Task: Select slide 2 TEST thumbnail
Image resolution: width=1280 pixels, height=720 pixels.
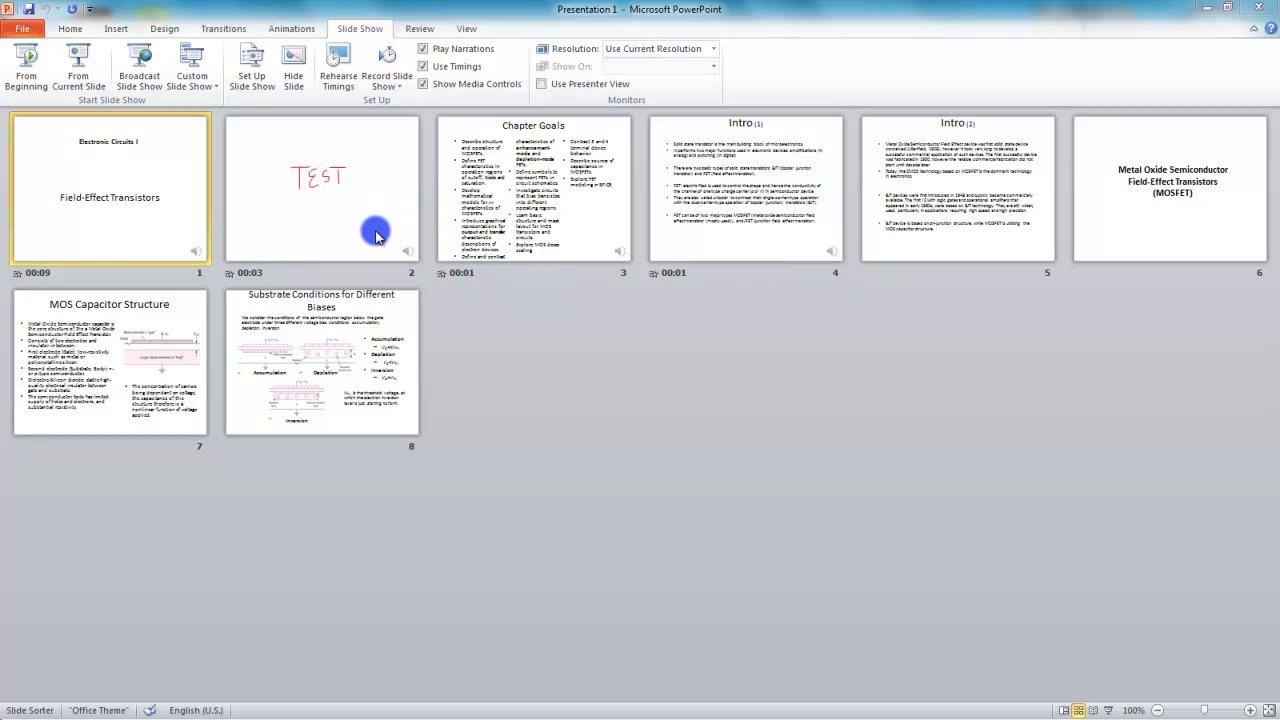Action: [x=322, y=188]
